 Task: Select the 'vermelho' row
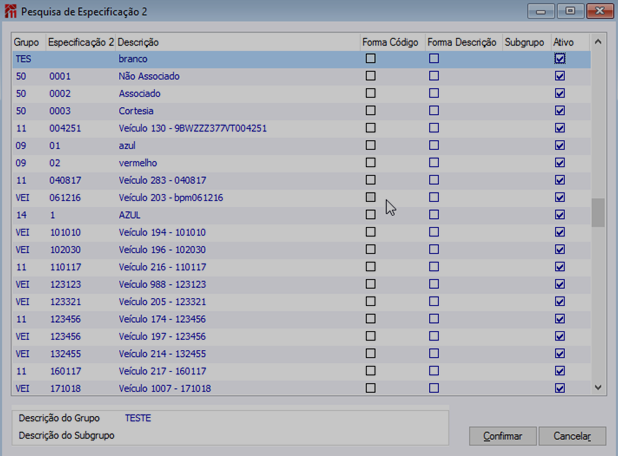coord(302,163)
